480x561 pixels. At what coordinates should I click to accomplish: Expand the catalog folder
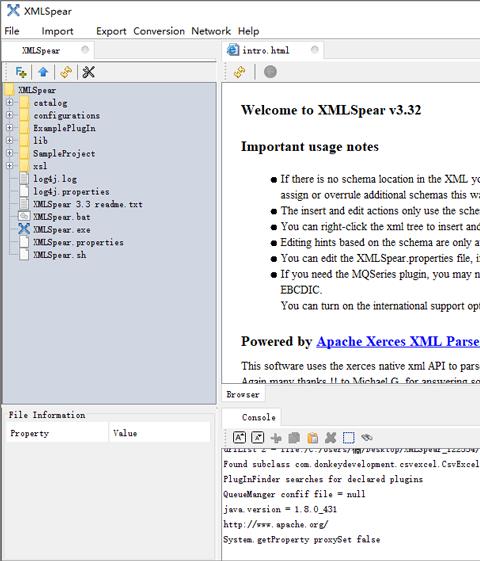(10, 102)
